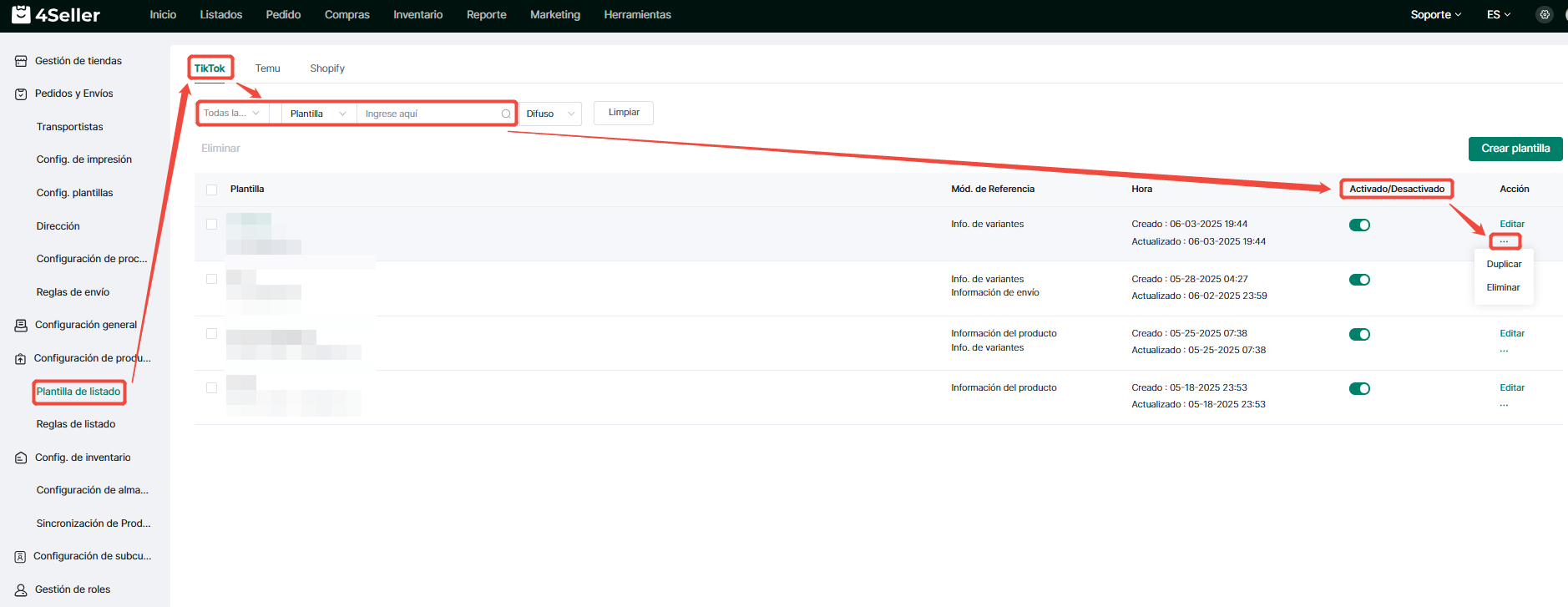Open Dirección in the sidebar

[58, 226]
